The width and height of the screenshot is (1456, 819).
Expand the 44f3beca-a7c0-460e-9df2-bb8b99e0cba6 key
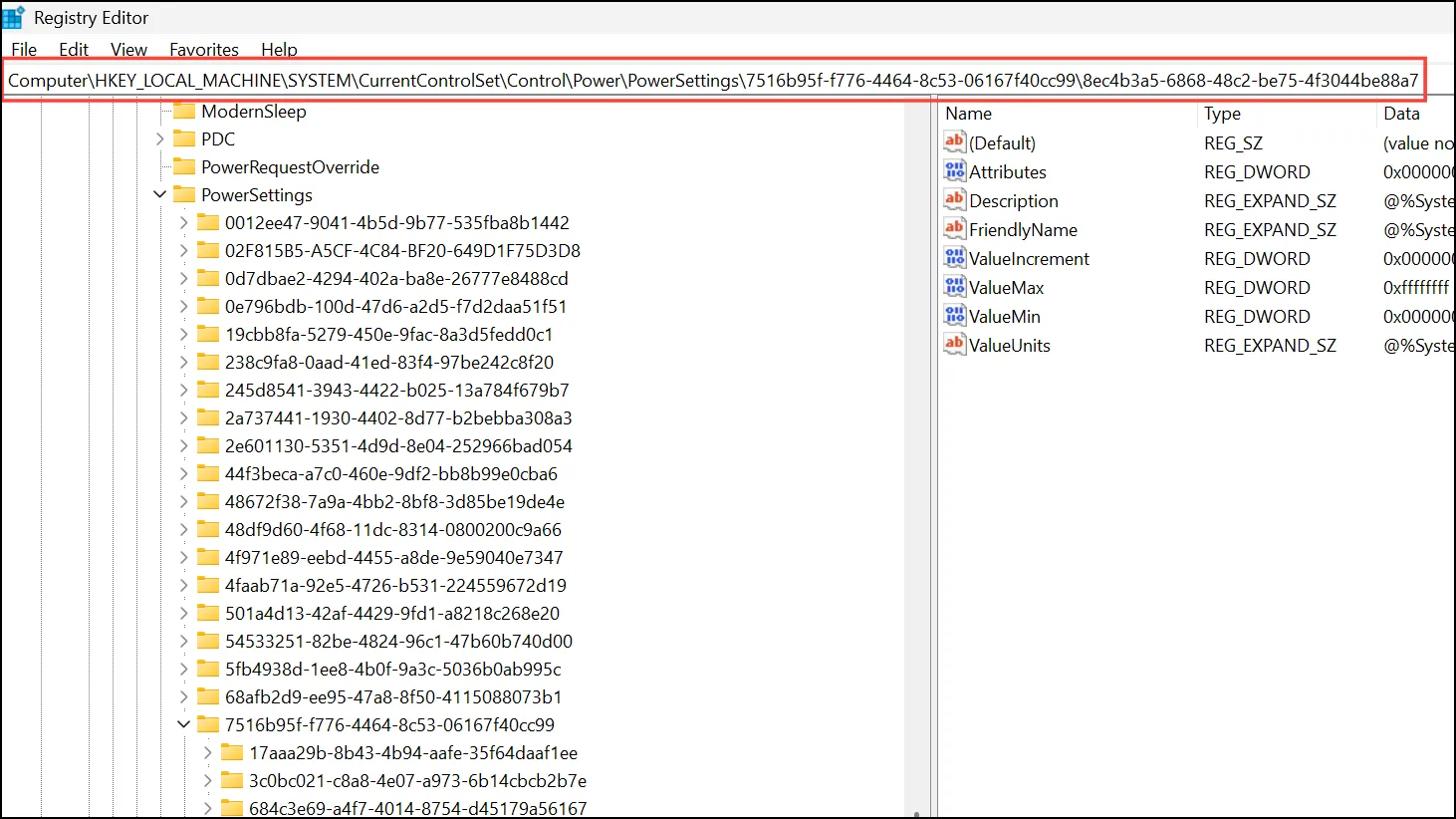coord(183,473)
